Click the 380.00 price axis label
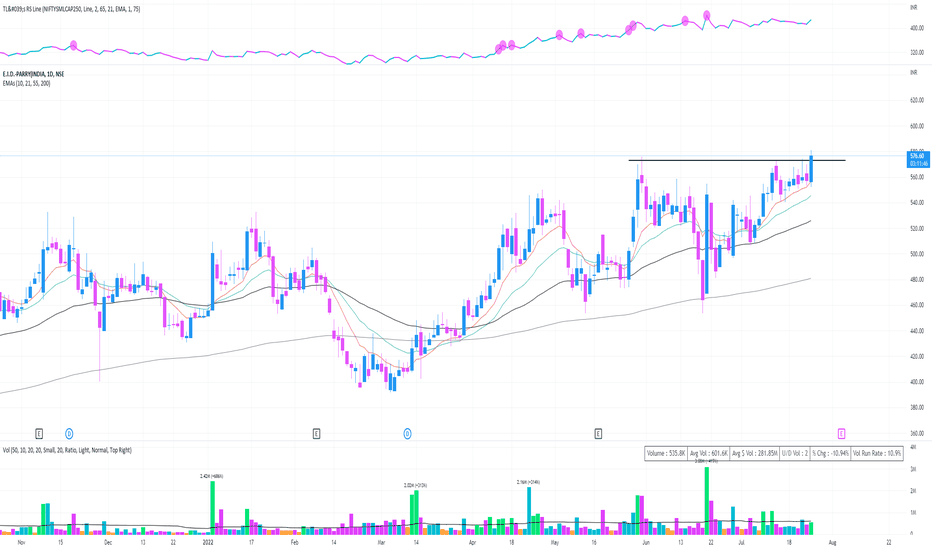Image resolution: width=932 pixels, height=550 pixels. point(917,408)
